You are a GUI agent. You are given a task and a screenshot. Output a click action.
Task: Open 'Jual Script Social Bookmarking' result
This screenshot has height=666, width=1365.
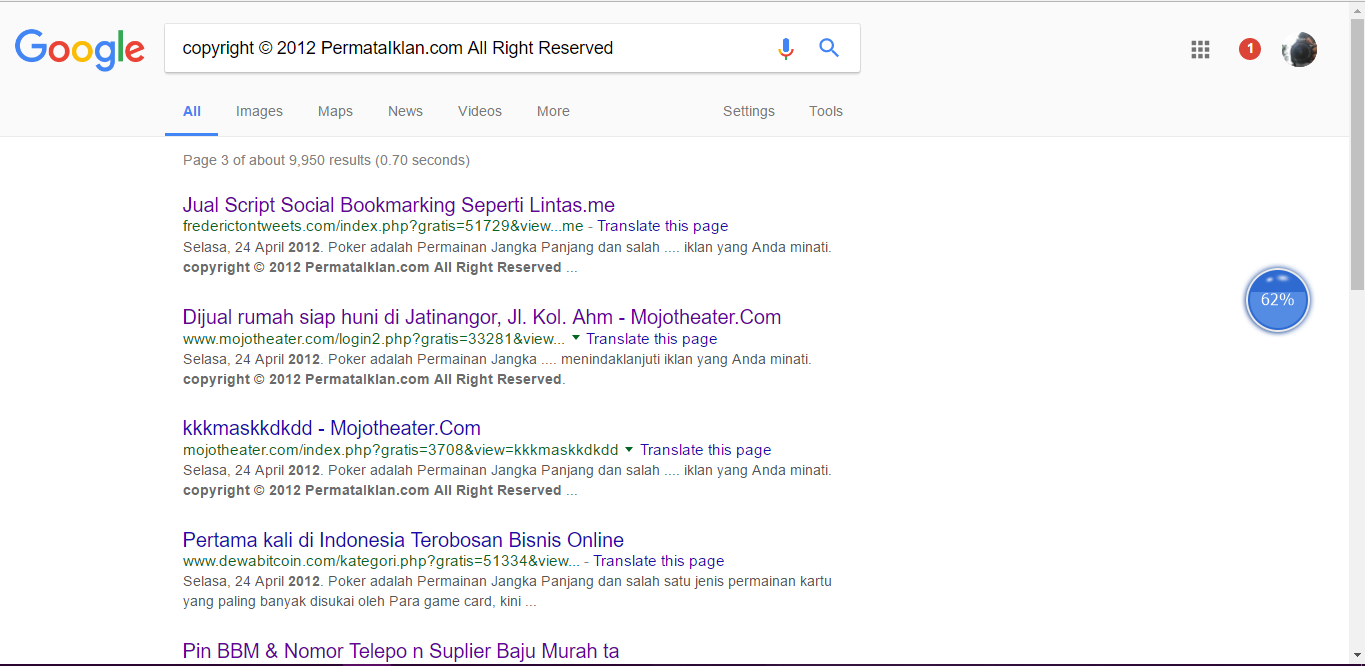point(399,206)
